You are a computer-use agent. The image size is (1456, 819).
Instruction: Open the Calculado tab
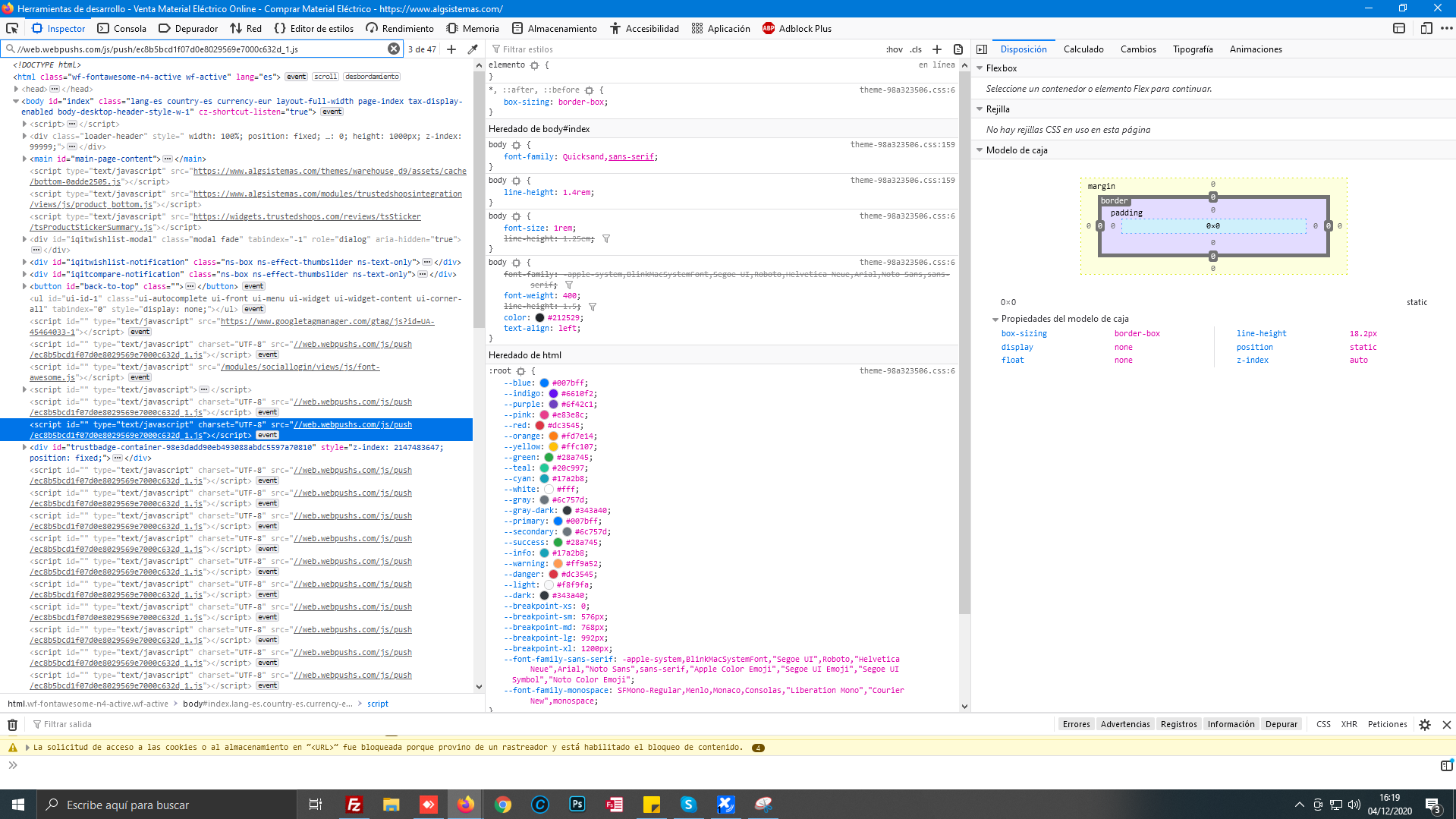[1083, 49]
